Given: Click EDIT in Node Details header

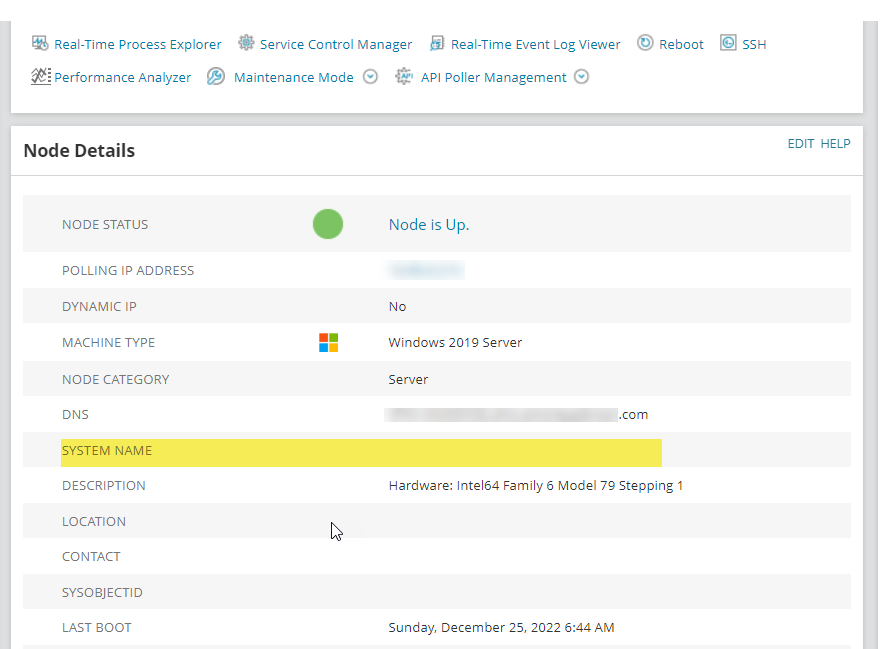Looking at the screenshot, I should [x=801, y=144].
